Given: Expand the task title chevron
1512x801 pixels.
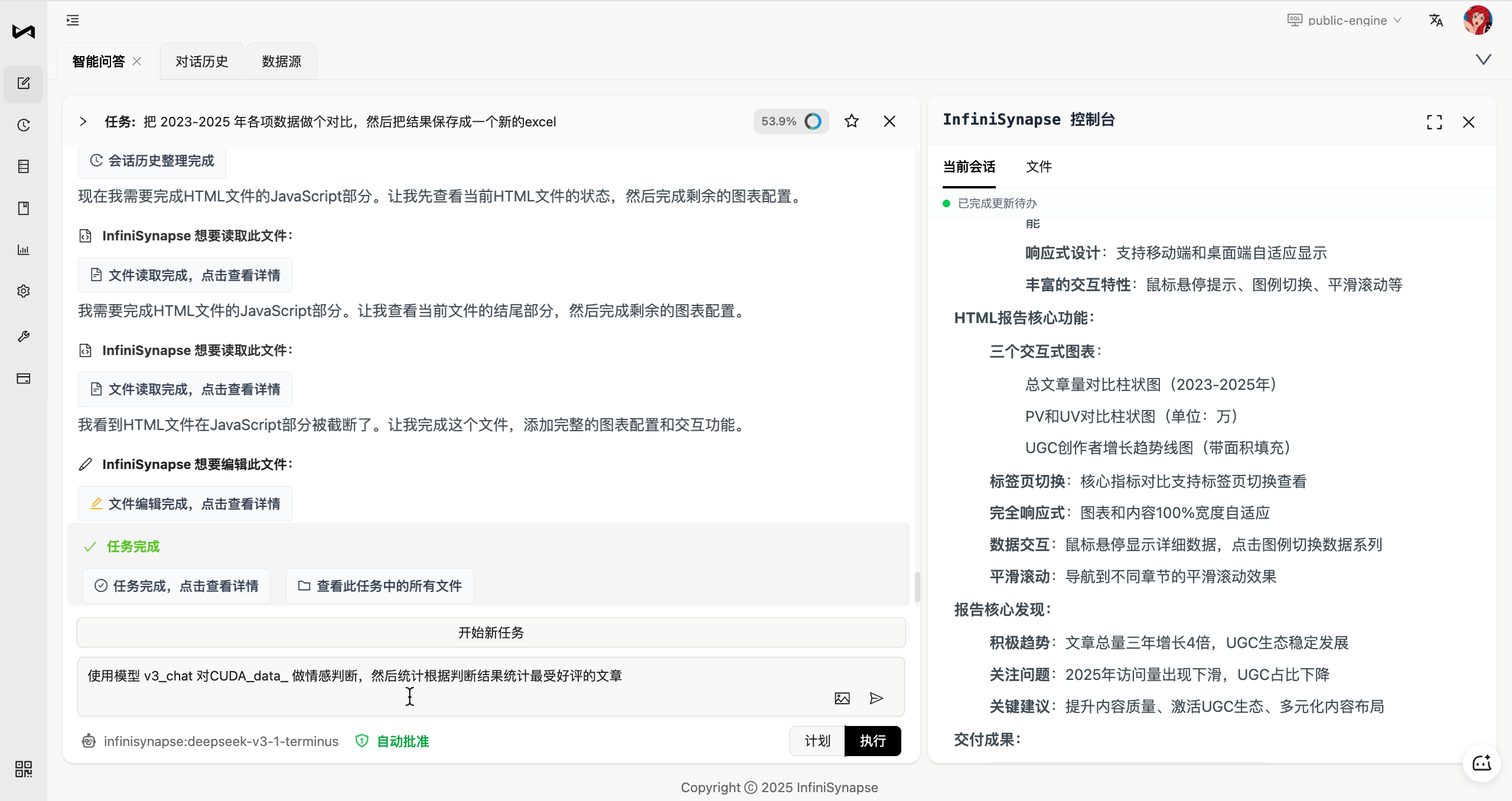Looking at the screenshot, I should pyautogui.click(x=83, y=122).
